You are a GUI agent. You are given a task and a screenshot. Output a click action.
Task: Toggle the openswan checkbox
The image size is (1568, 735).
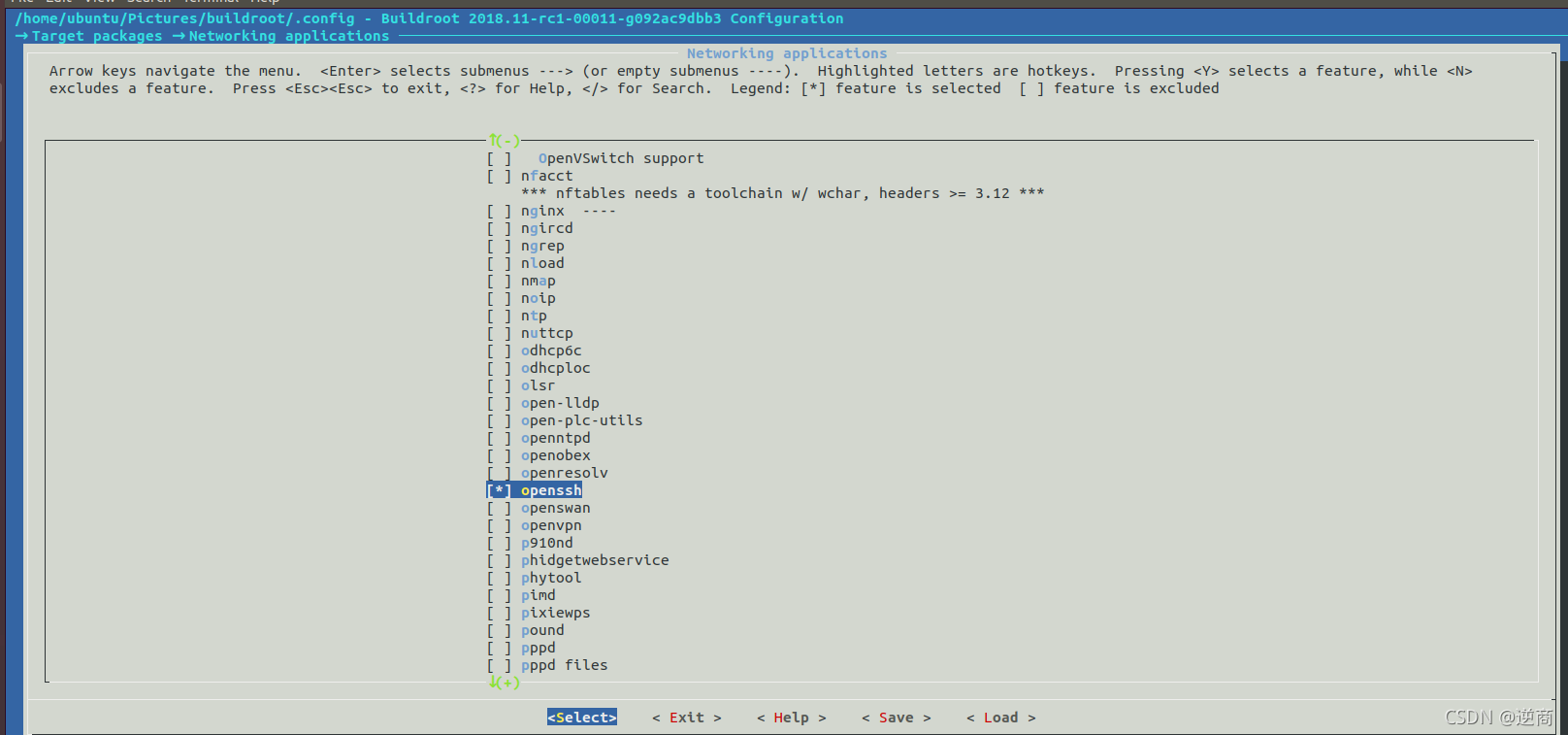click(x=499, y=508)
